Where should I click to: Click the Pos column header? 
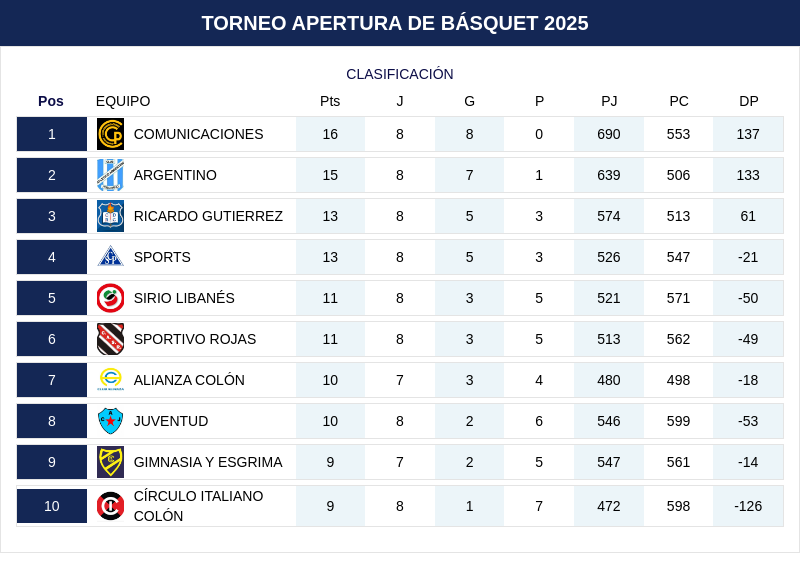(x=51, y=101)
